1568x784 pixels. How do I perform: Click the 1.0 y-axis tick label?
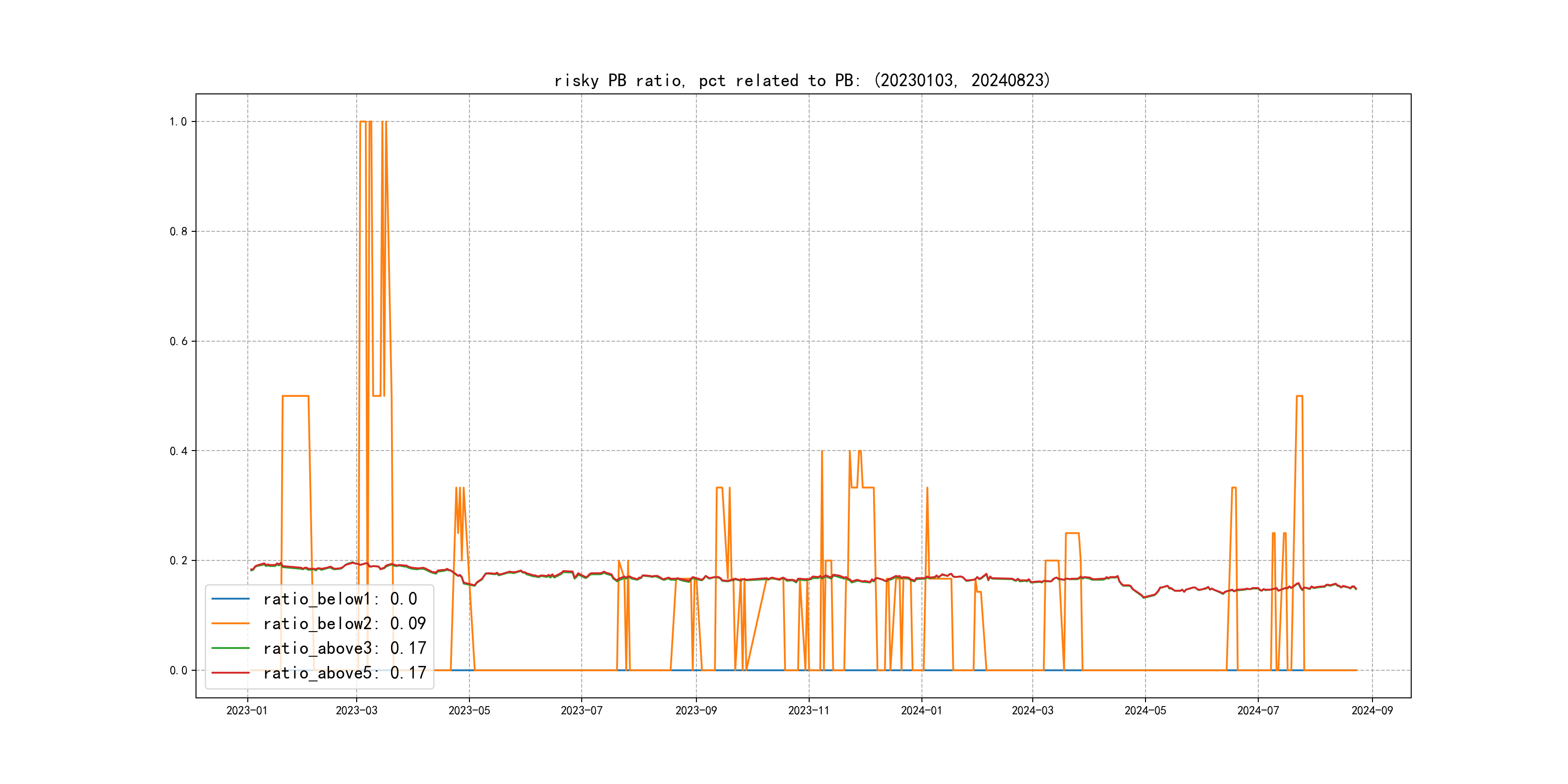178,122
